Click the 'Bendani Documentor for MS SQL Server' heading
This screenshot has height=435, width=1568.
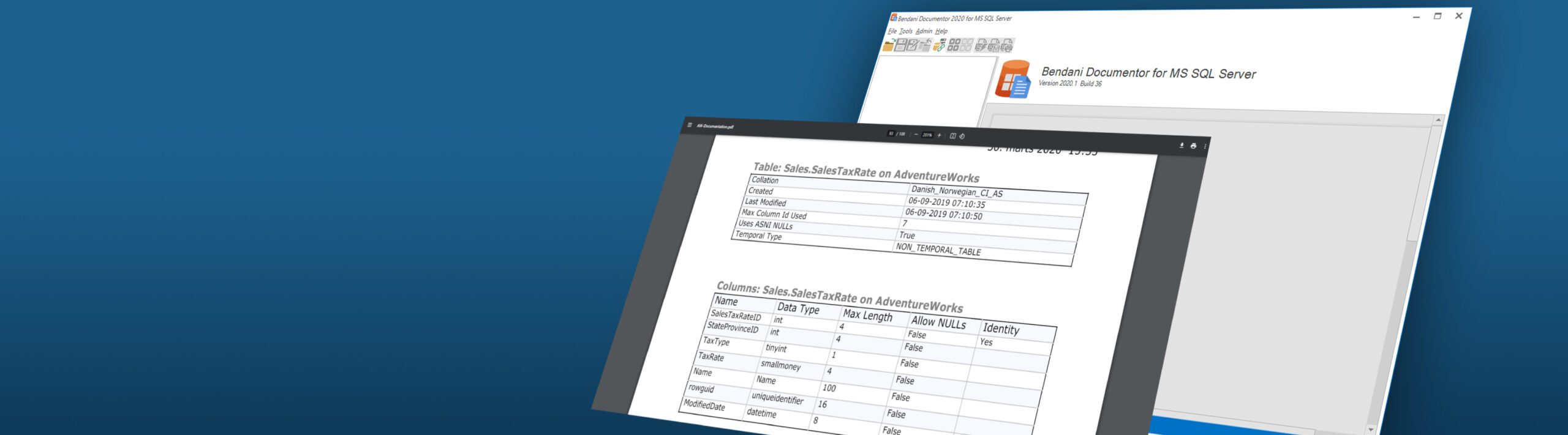(1148, 73)
